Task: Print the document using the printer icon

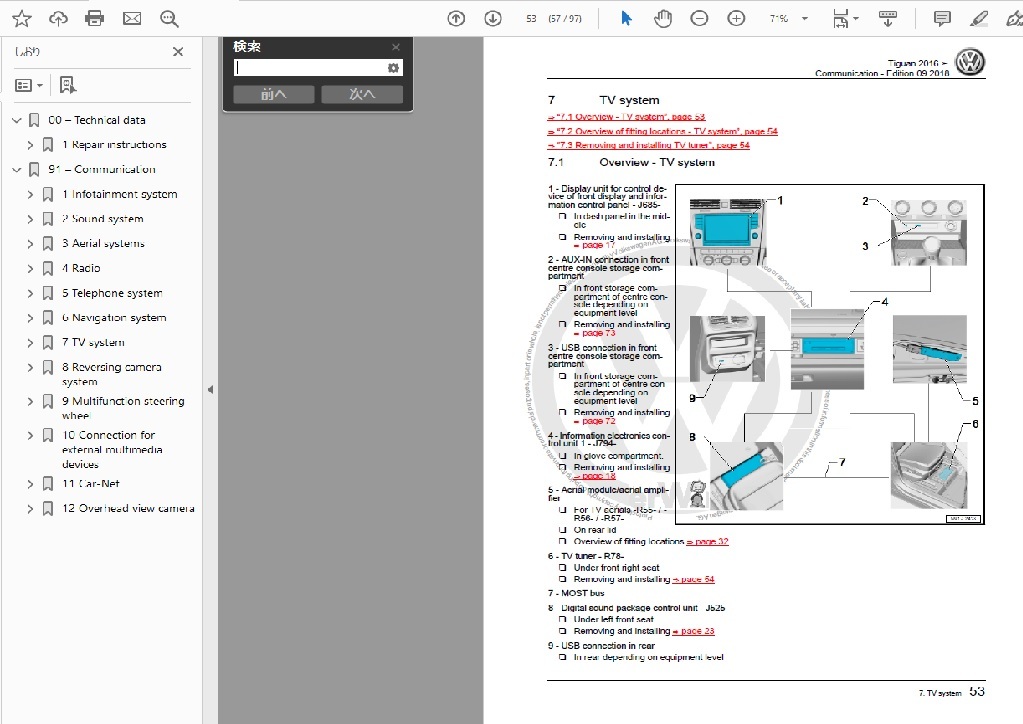Action: (95, 18)
